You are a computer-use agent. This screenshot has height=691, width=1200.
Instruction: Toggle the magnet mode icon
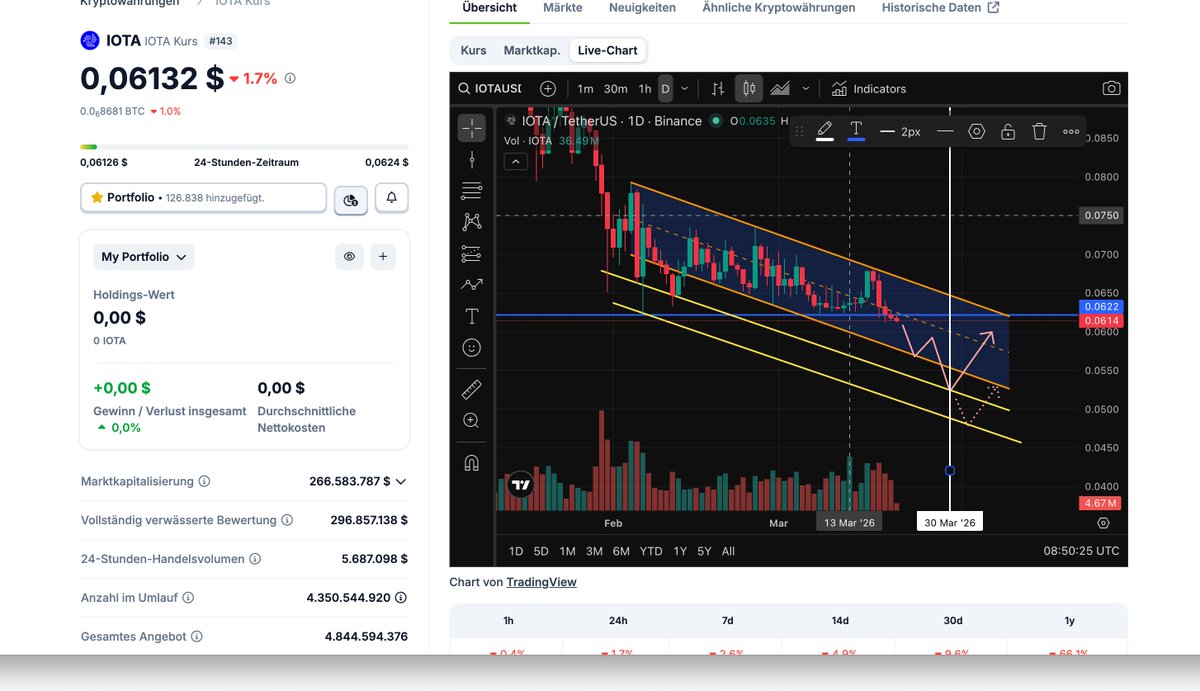pos(472,462)
